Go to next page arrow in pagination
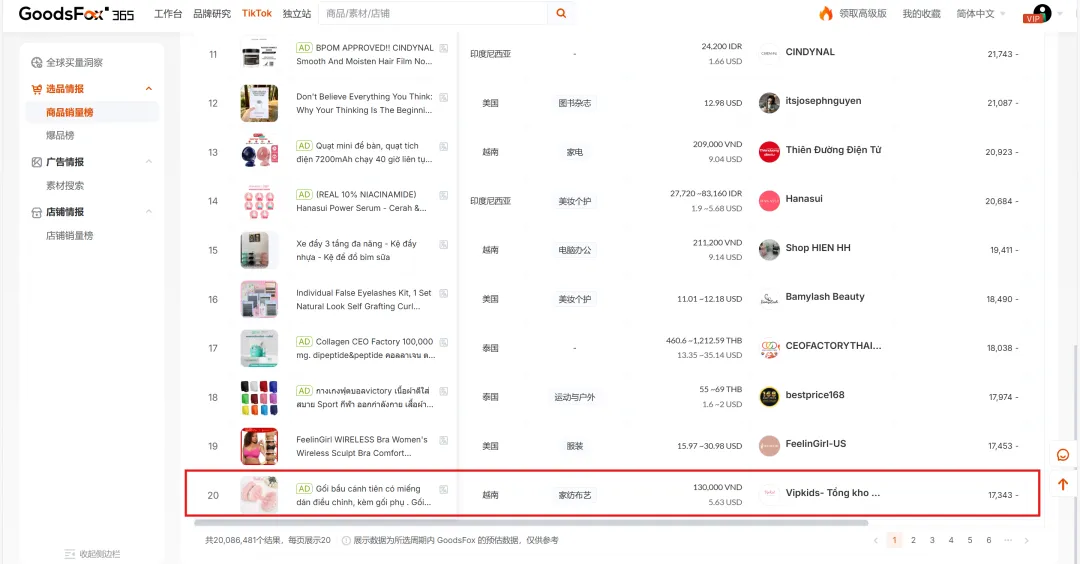The width and height of the screenshot is (1080, 564). pyautogui.click(x=1026, y=541)
